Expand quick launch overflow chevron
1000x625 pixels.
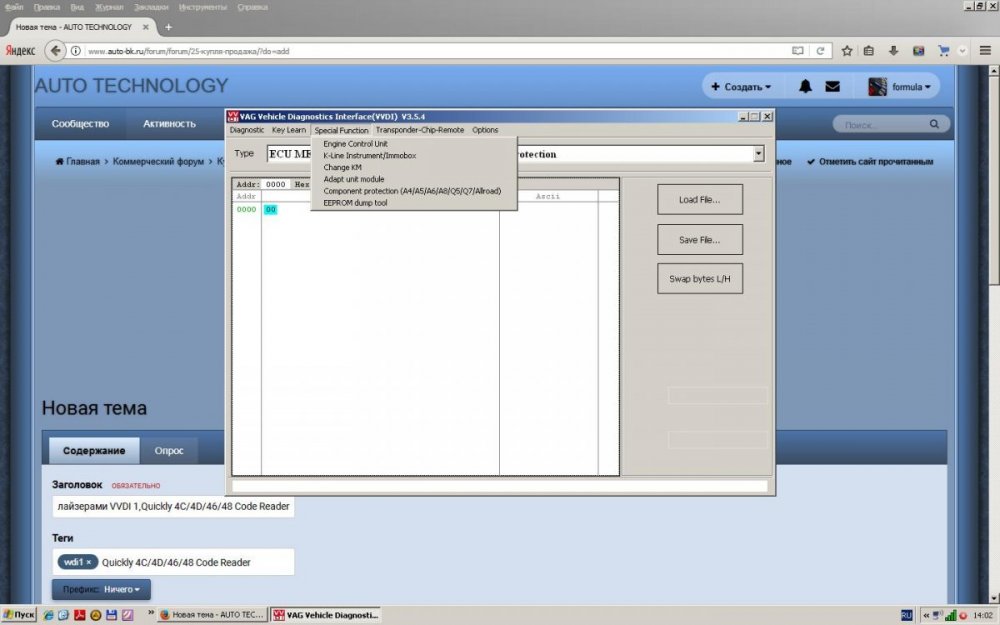click(x=151, y=613)
